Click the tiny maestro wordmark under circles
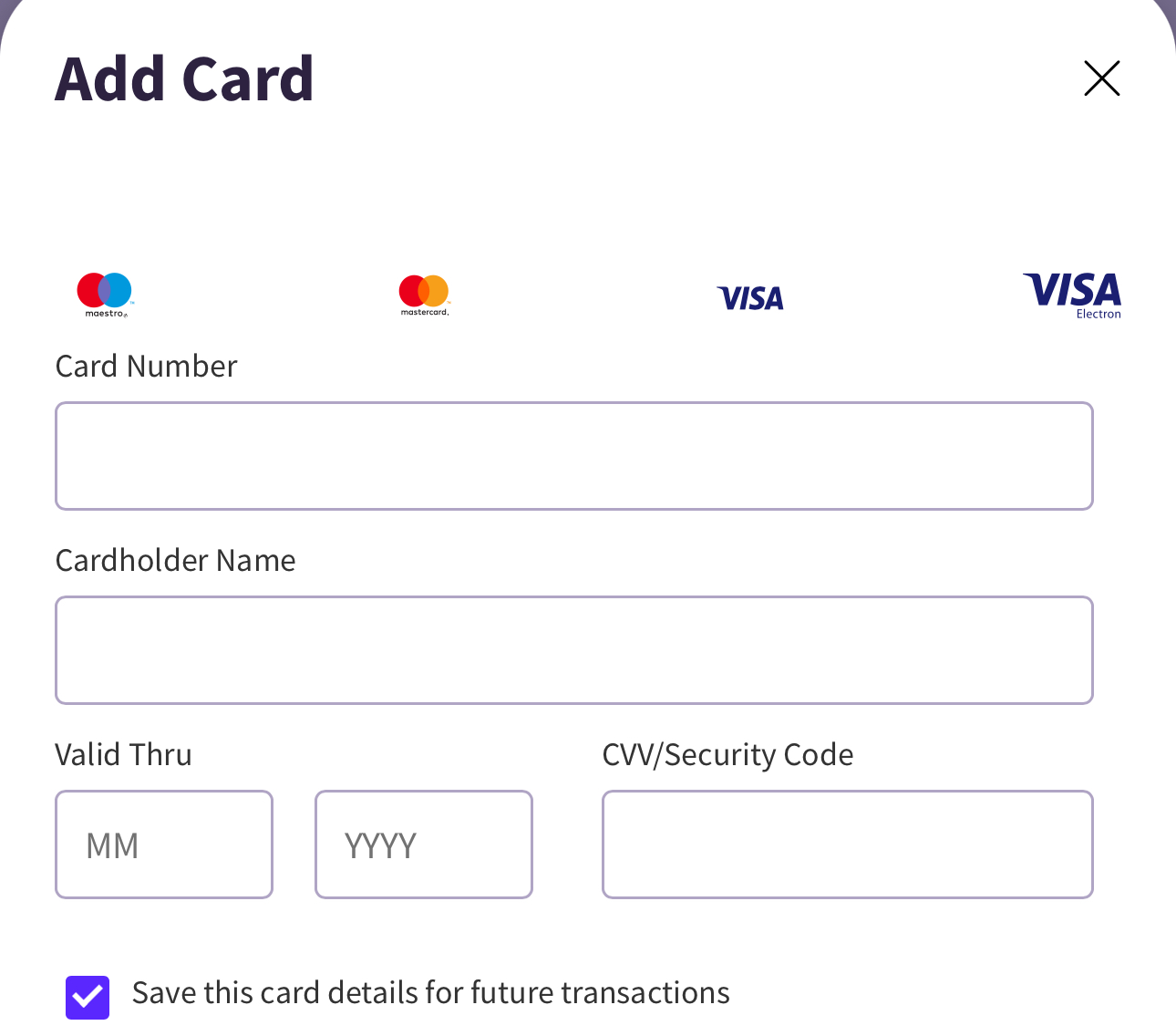1176x1036 pixels. (x=106, y=314)
